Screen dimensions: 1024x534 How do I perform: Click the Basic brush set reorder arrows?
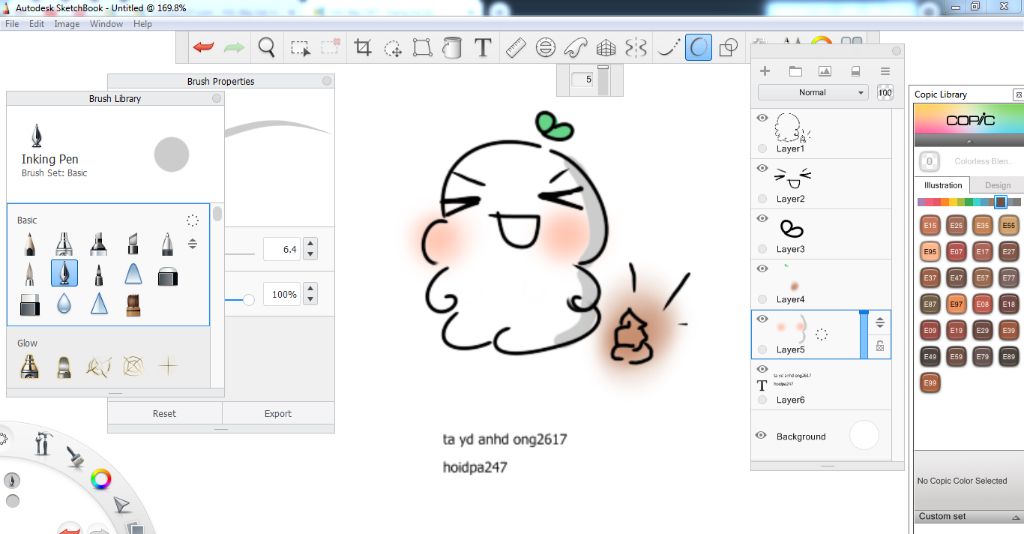(193, 244)
